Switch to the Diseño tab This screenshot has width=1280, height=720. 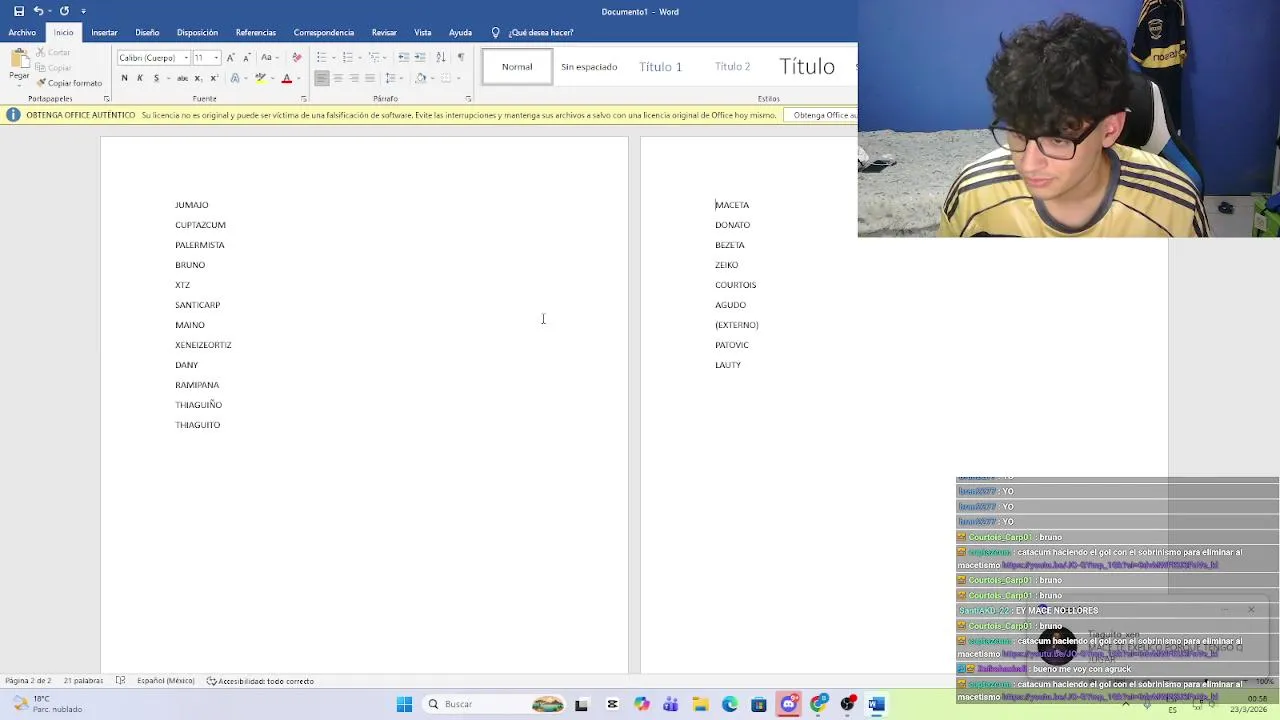147,32
